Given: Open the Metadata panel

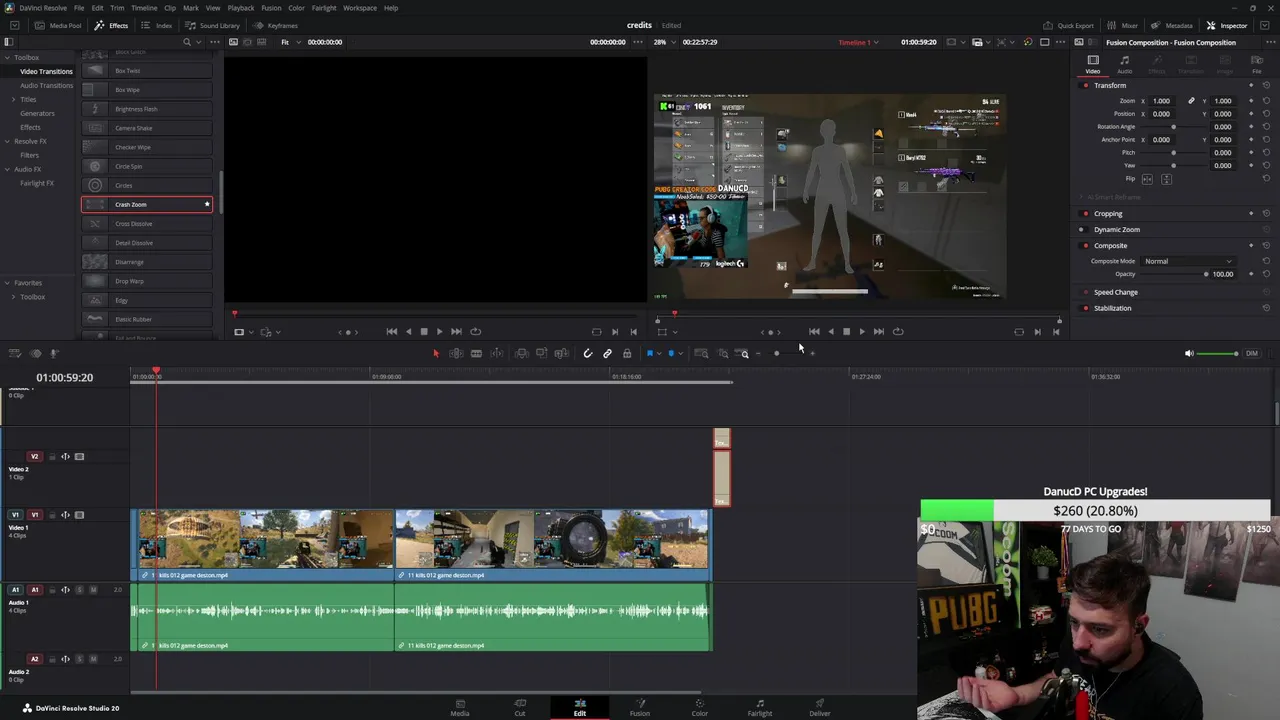Looking at the screenshot, I should tap(1172, 25).
